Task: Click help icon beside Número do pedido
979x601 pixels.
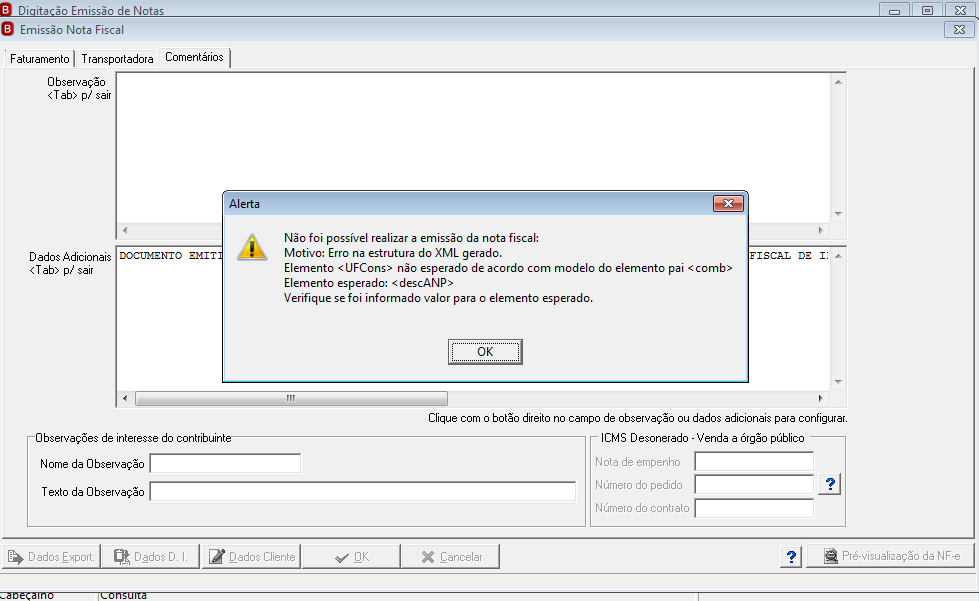Action: [830, 484]
